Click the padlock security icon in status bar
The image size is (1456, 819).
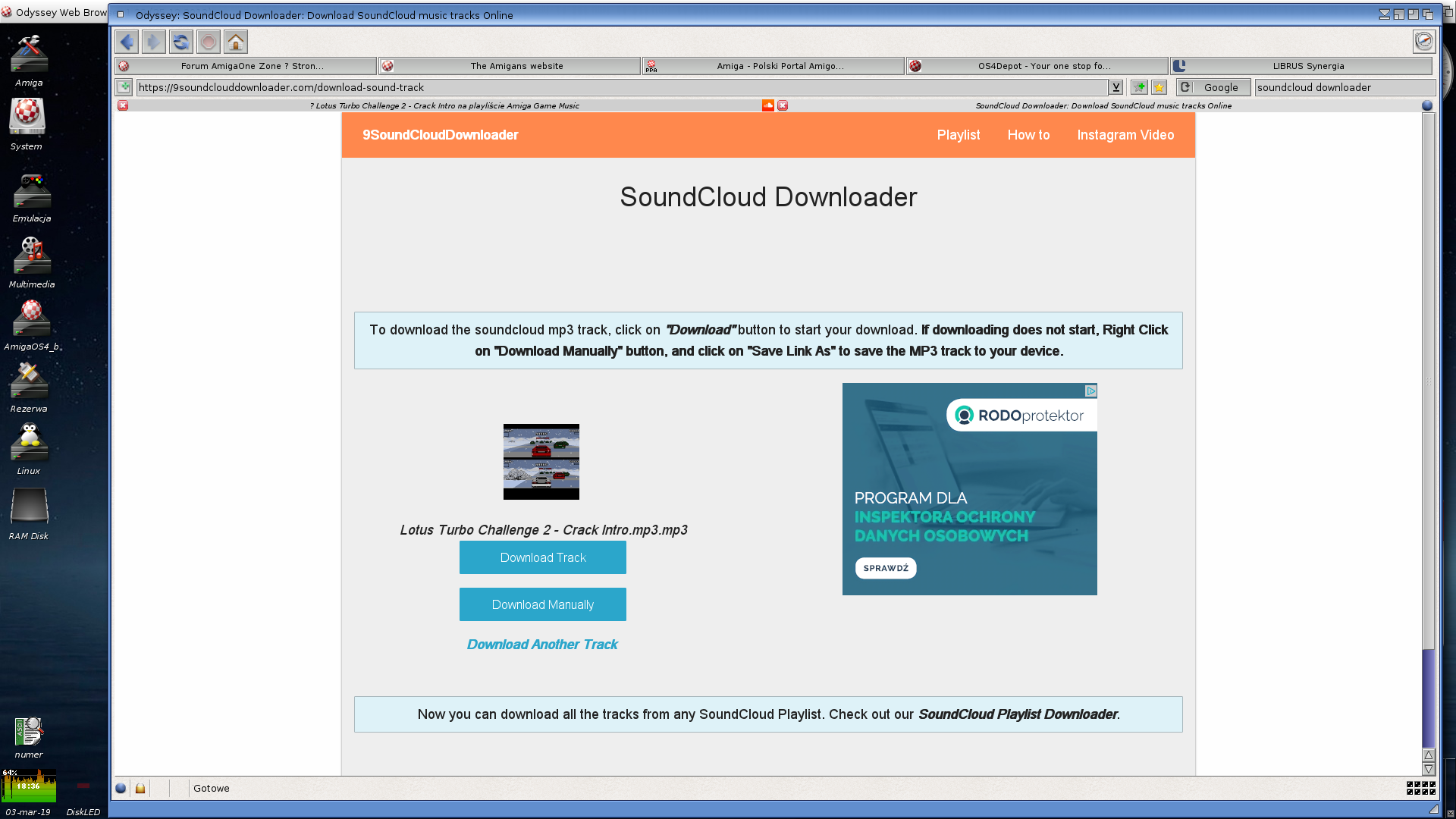coord(140,788)
